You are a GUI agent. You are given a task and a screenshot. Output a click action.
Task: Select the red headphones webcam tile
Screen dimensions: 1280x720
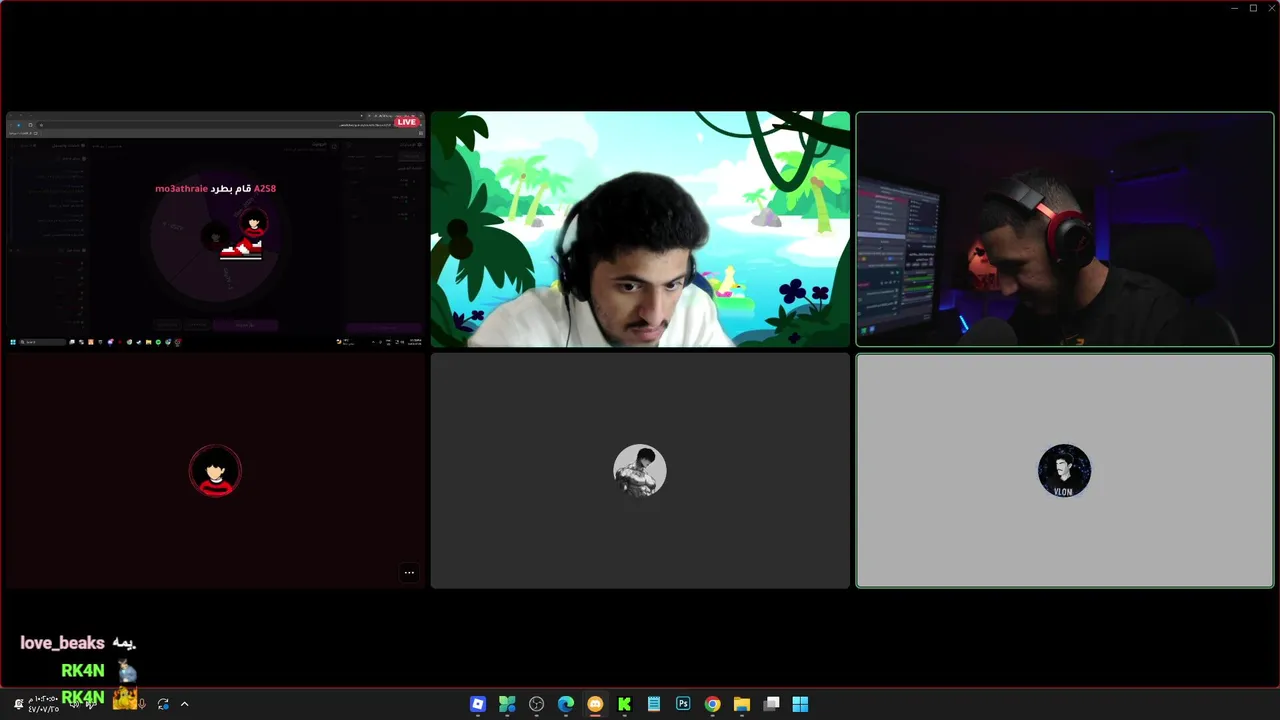click(x=1065, y=229)
